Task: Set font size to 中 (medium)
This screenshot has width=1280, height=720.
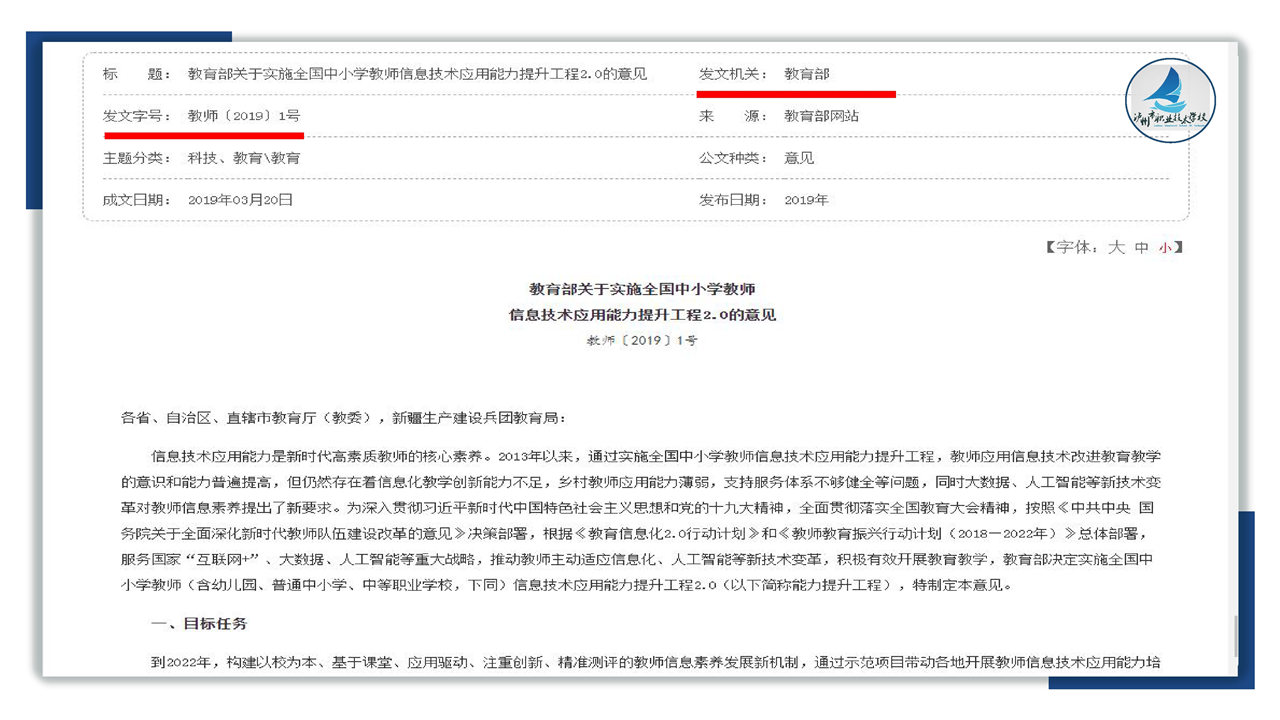Action: 1141,247
